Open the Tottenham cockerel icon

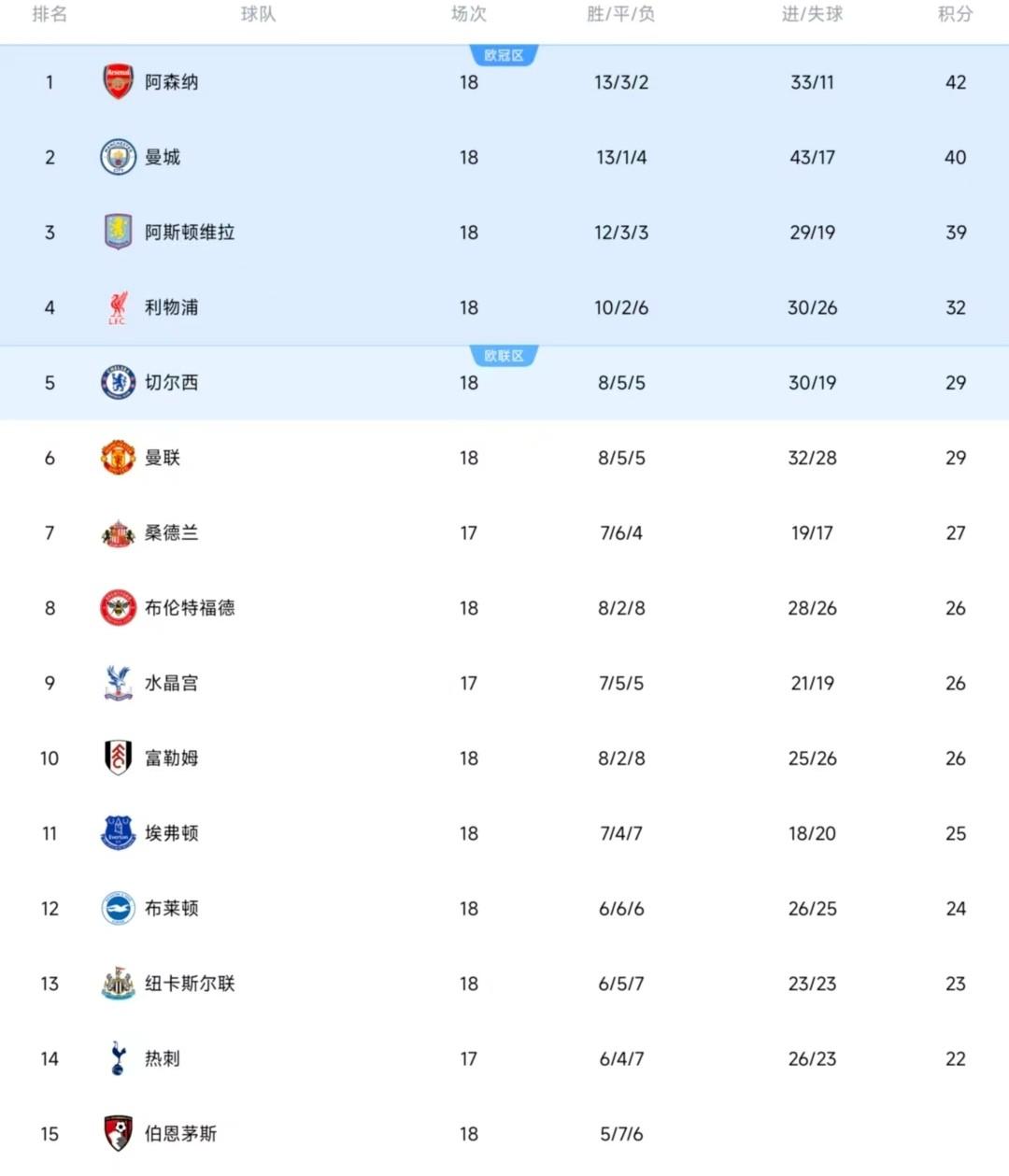point(118,1058)
